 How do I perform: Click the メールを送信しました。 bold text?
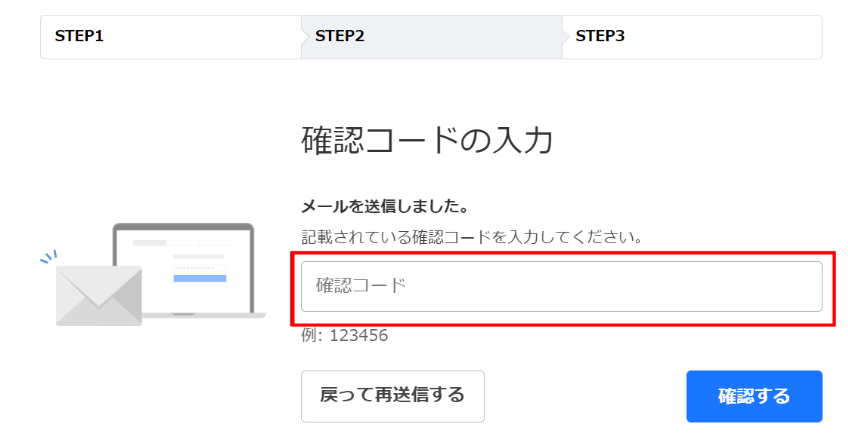385,206
